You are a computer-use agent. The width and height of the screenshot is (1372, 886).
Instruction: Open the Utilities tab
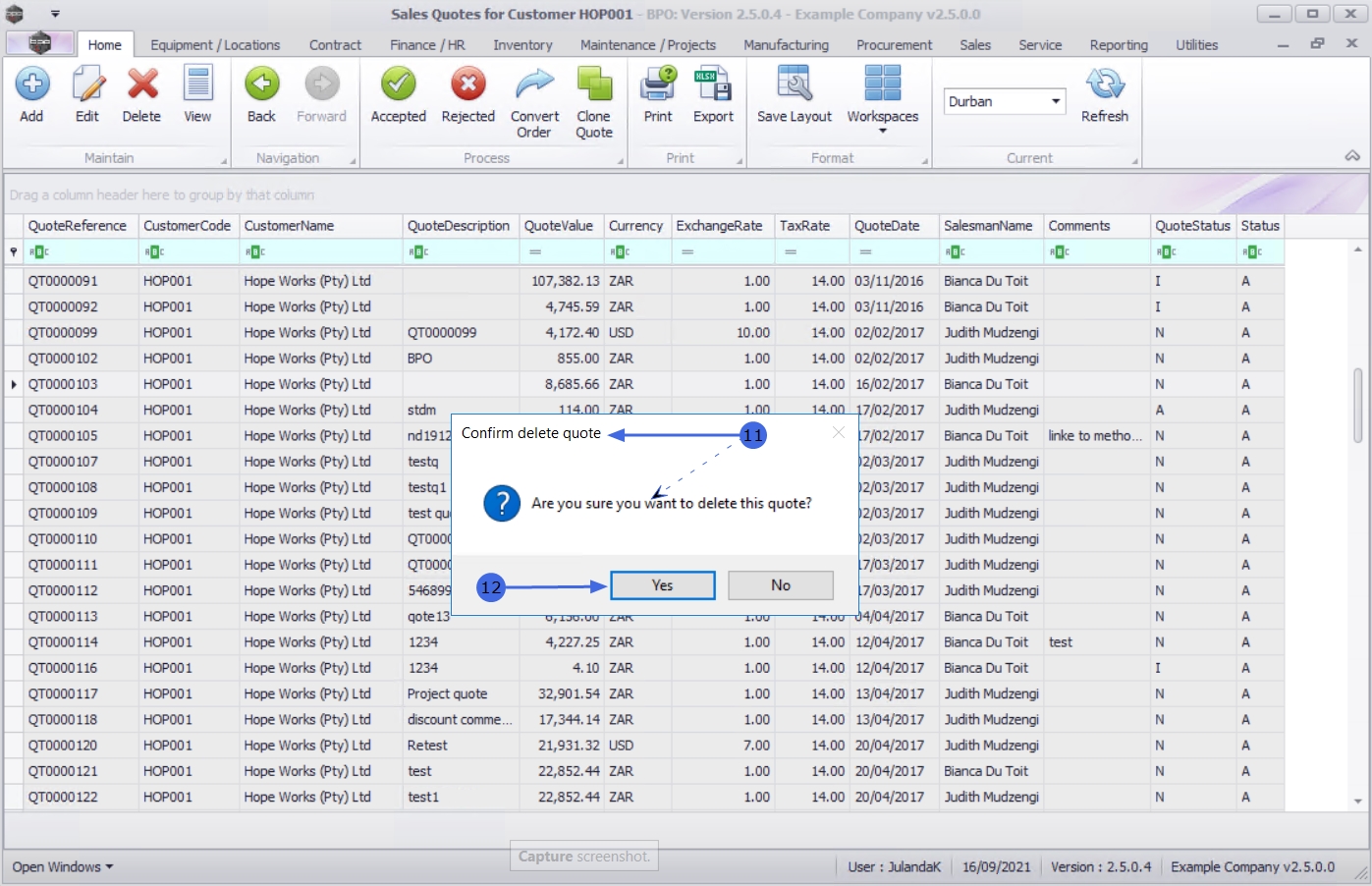pos(1196,45)
